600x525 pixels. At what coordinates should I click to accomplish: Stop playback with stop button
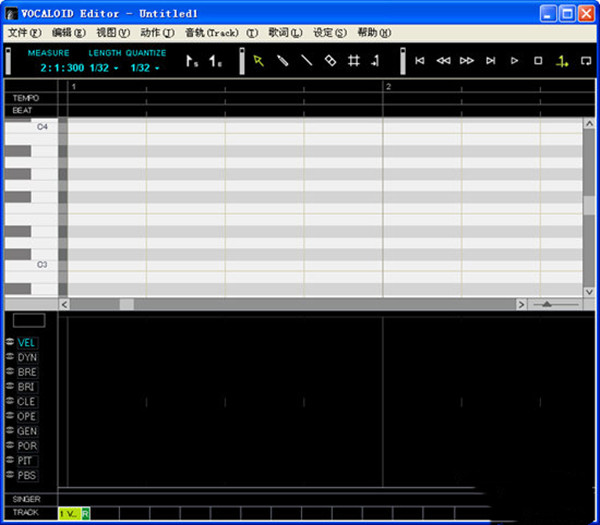point(538,60)
